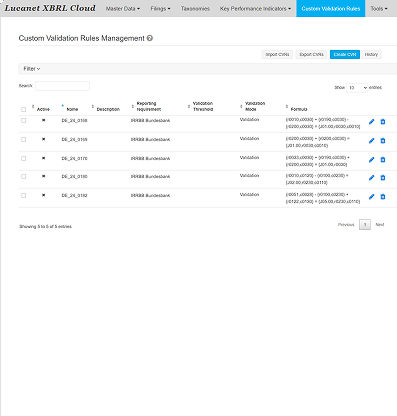Click IRRBB Bundesbank in the DE_21_0168 row
Image resolution: width=397 pixels, height=416 pixels.
point(150,120)
